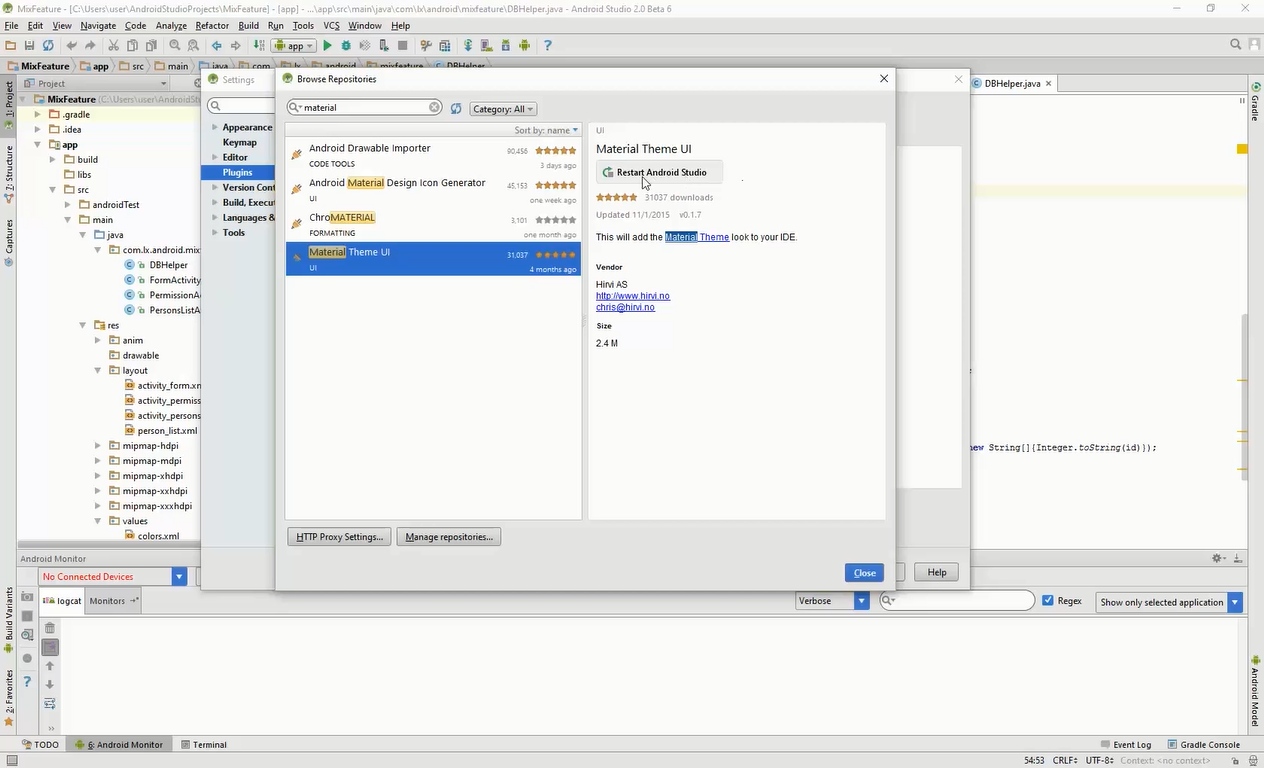This screenshot has height=768, width=1264.
Task: Select the DBHelper.java editor tab
Action: tap(1012, 84)
